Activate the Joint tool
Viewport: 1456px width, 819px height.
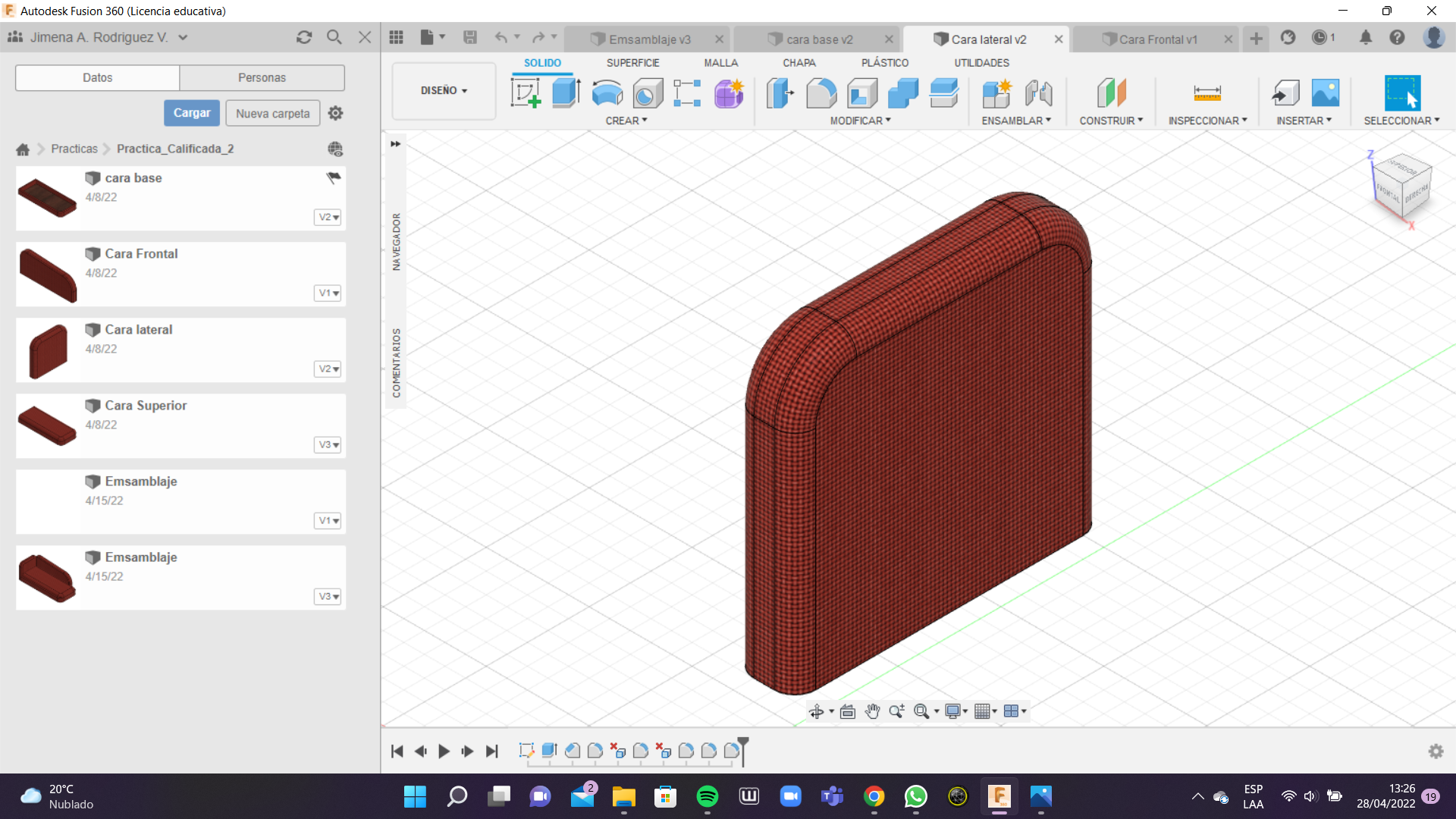coord(1038,93)
